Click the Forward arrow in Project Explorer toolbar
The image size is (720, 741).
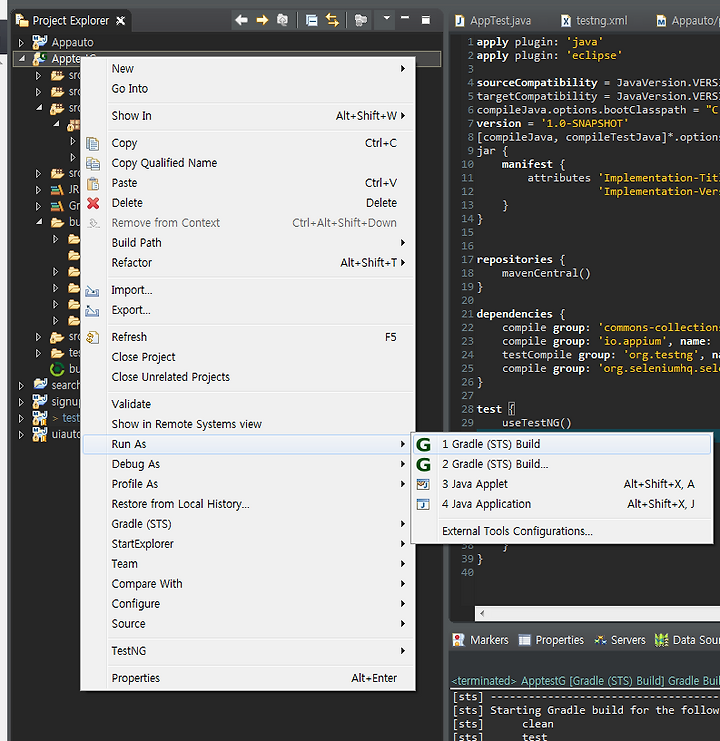pyautogui.click(x=262, y=20)
